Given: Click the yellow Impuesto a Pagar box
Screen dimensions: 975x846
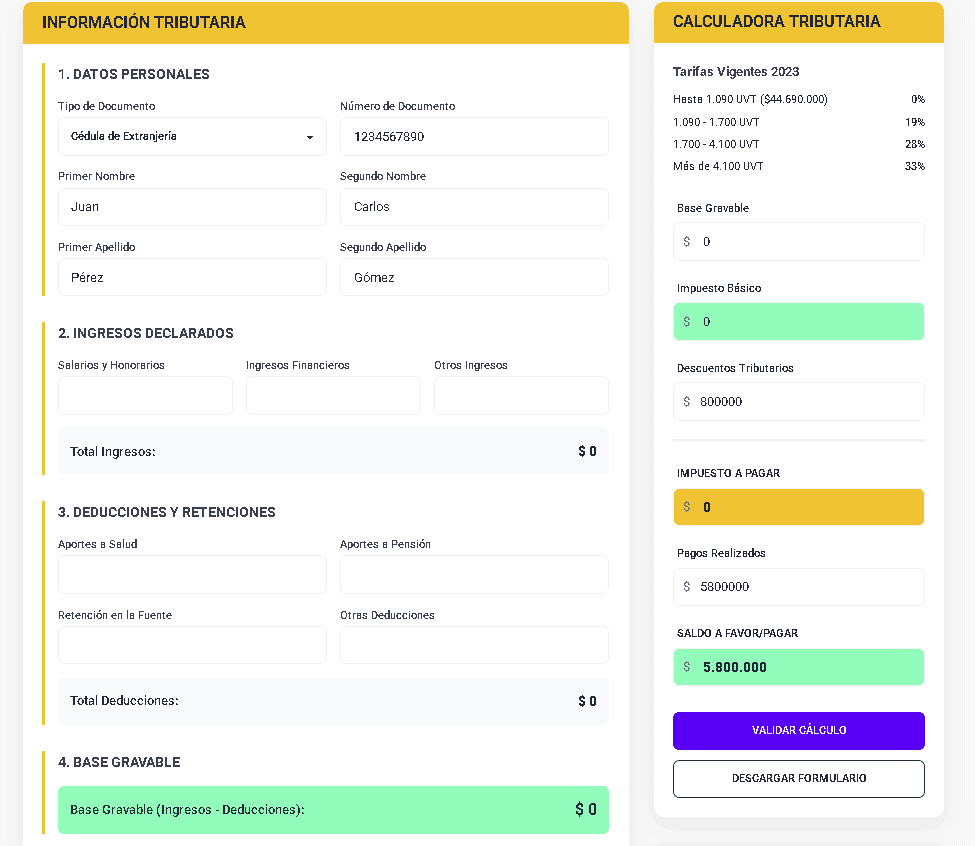Looking at the screenshot, I should (798, 507).
